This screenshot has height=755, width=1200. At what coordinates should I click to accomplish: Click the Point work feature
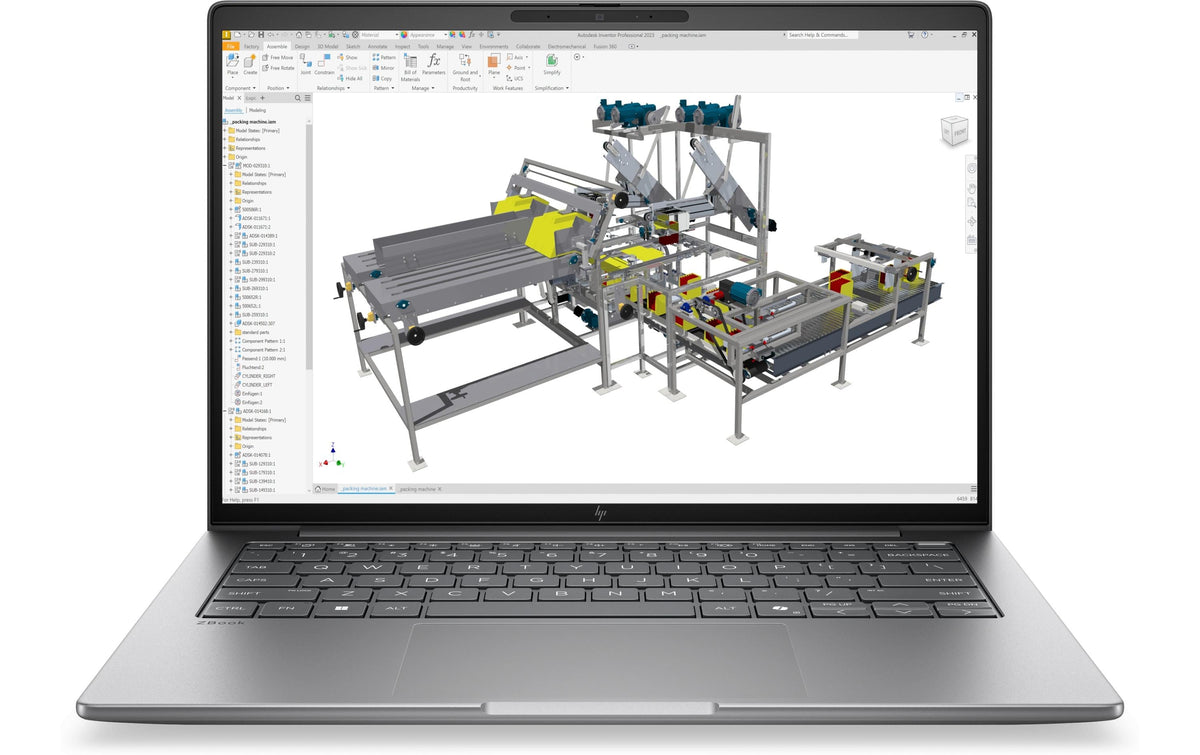coord(517,68)
